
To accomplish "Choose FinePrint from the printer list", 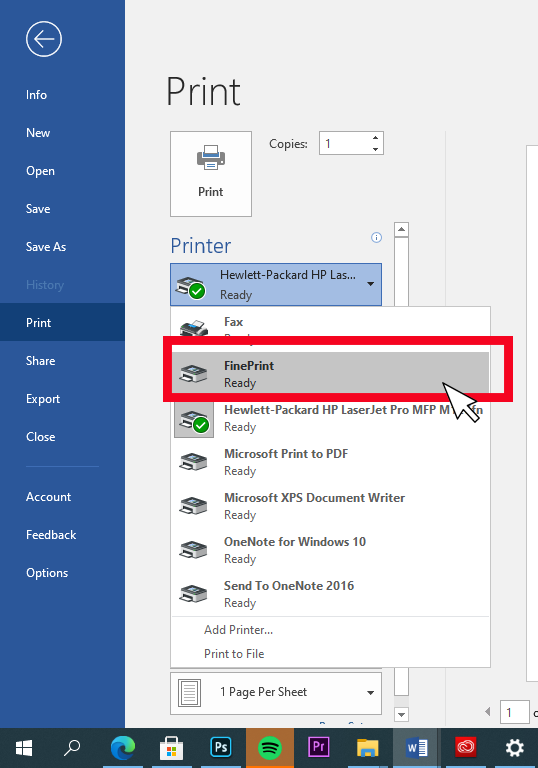I will [x=330, y=373].
